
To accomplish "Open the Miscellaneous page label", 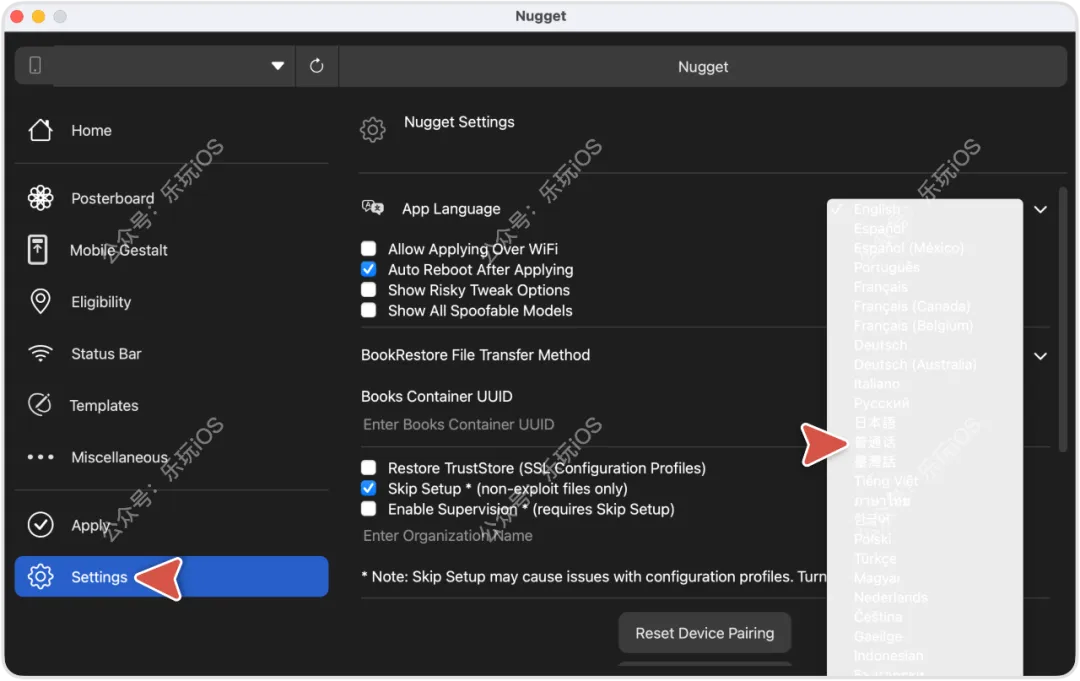I will 119,457.
